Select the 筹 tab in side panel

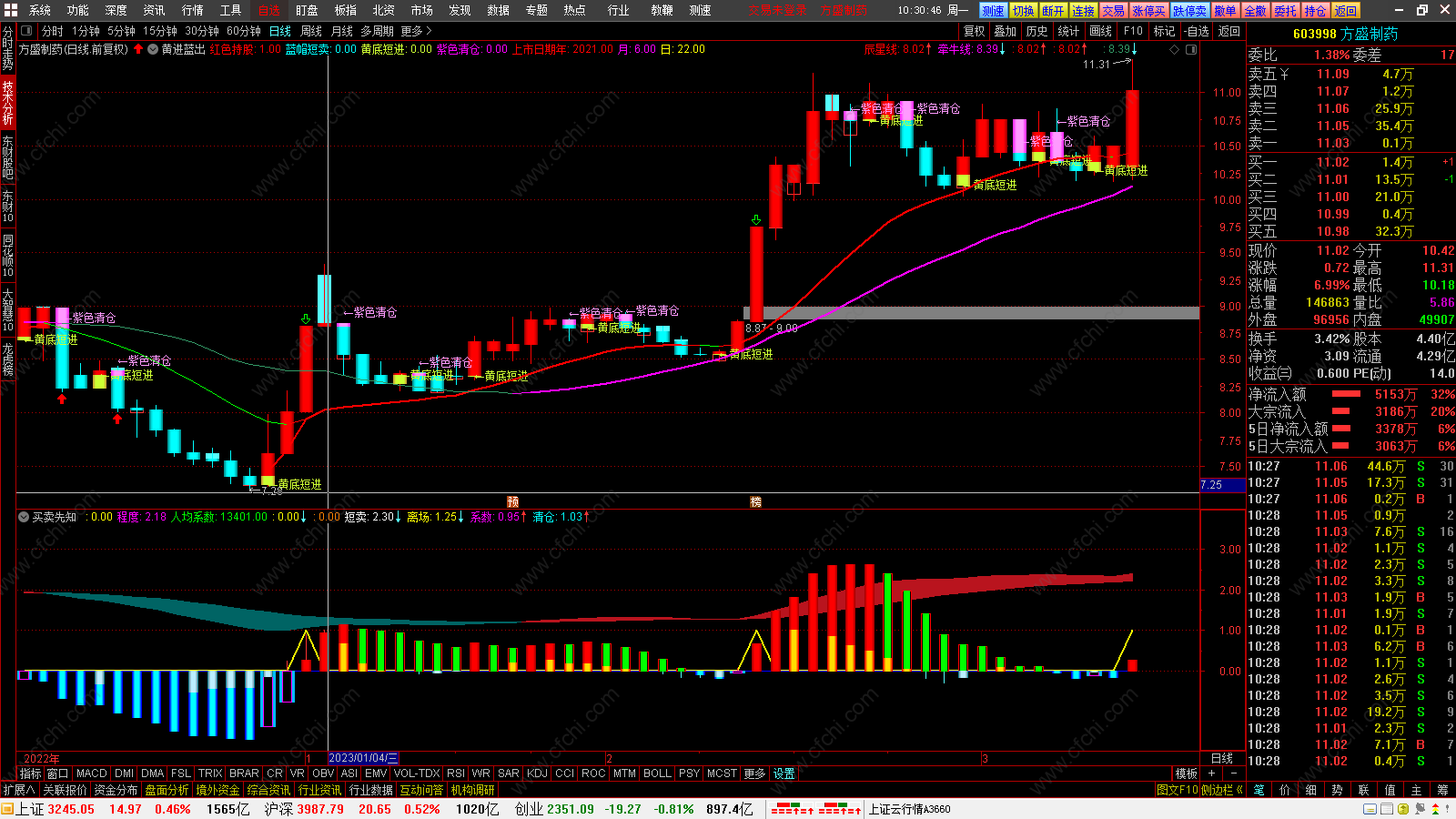click(1442, 790)
